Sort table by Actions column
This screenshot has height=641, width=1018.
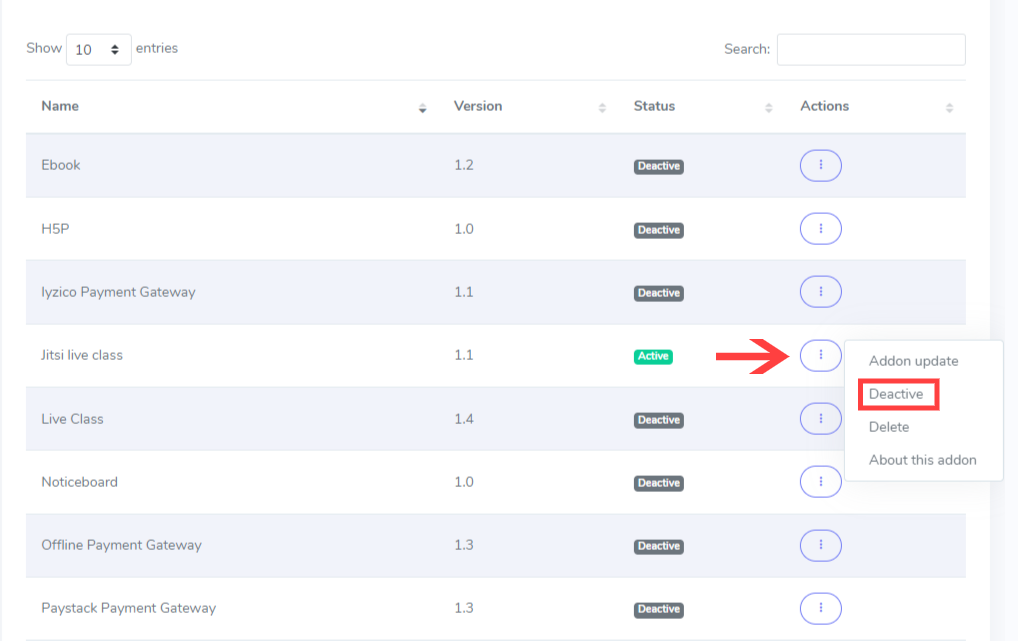pyautogui.click(x=824, y=106)
